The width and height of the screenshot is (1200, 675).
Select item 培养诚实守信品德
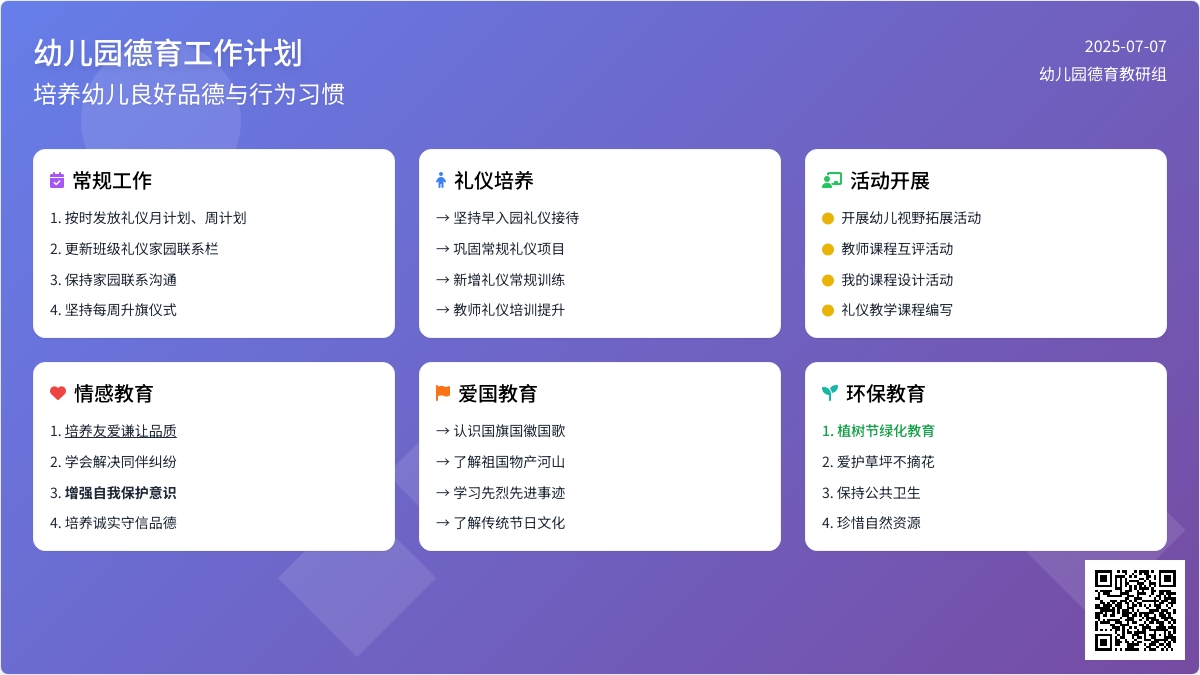click(113, 523)
